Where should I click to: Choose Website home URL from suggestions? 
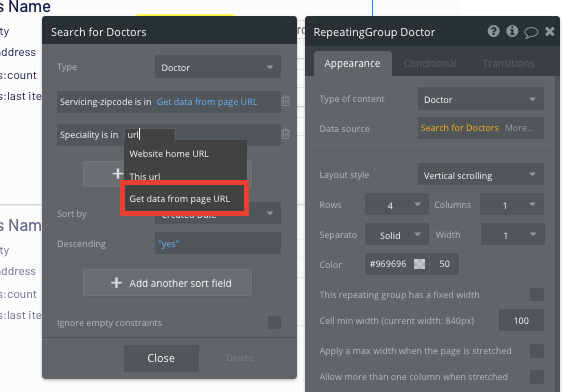(169, 154)
